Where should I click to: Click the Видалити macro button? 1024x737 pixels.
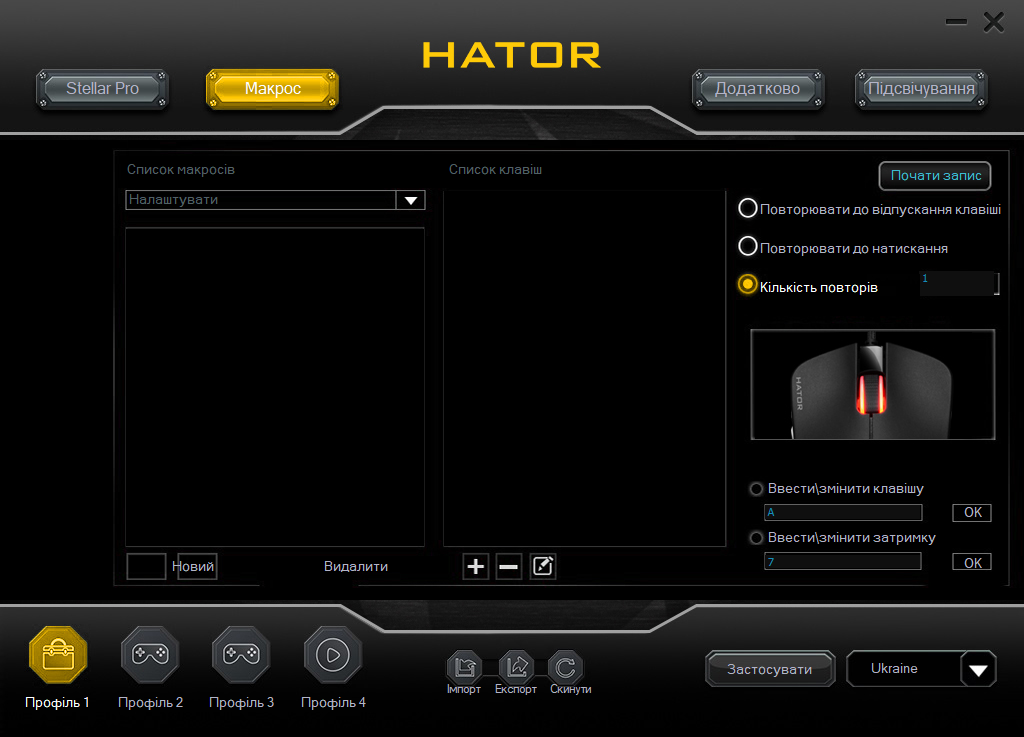[x=356, y=566]
